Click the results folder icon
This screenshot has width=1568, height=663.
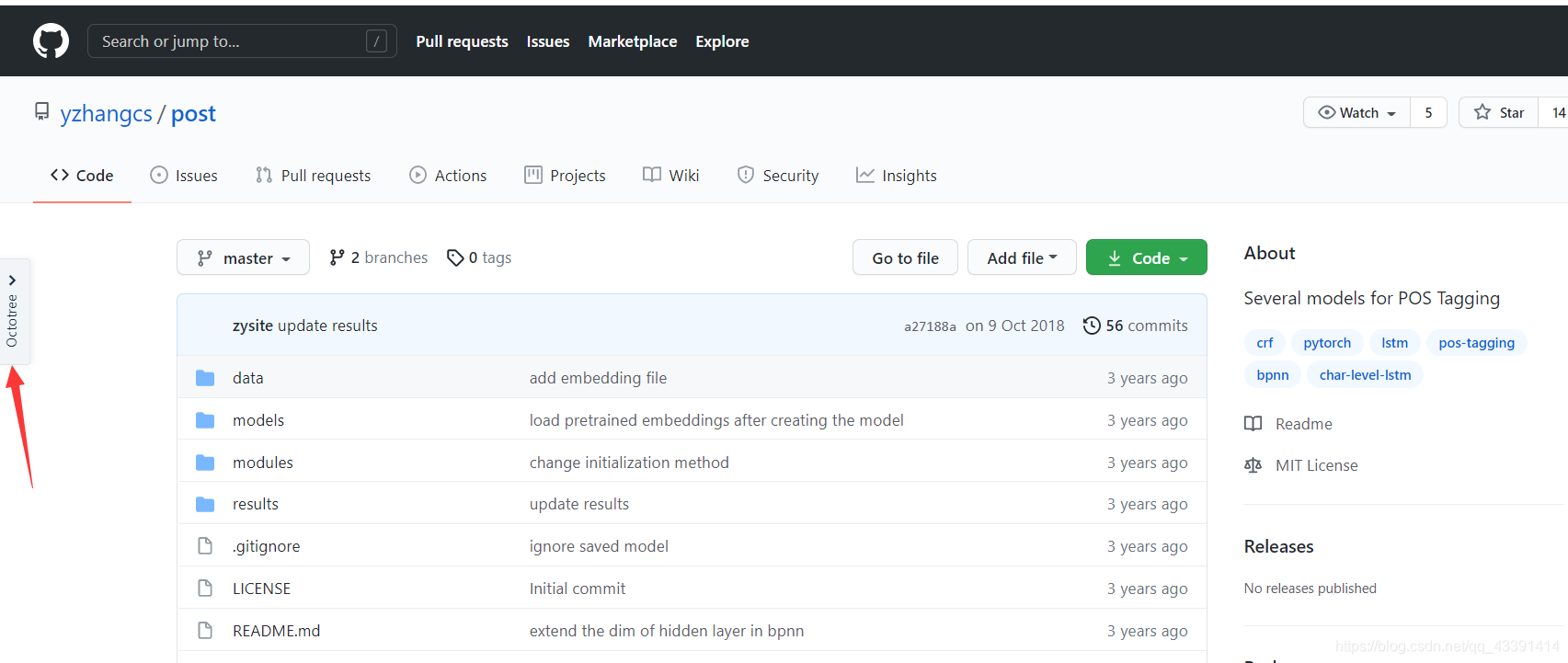click(x=205, y=504)
